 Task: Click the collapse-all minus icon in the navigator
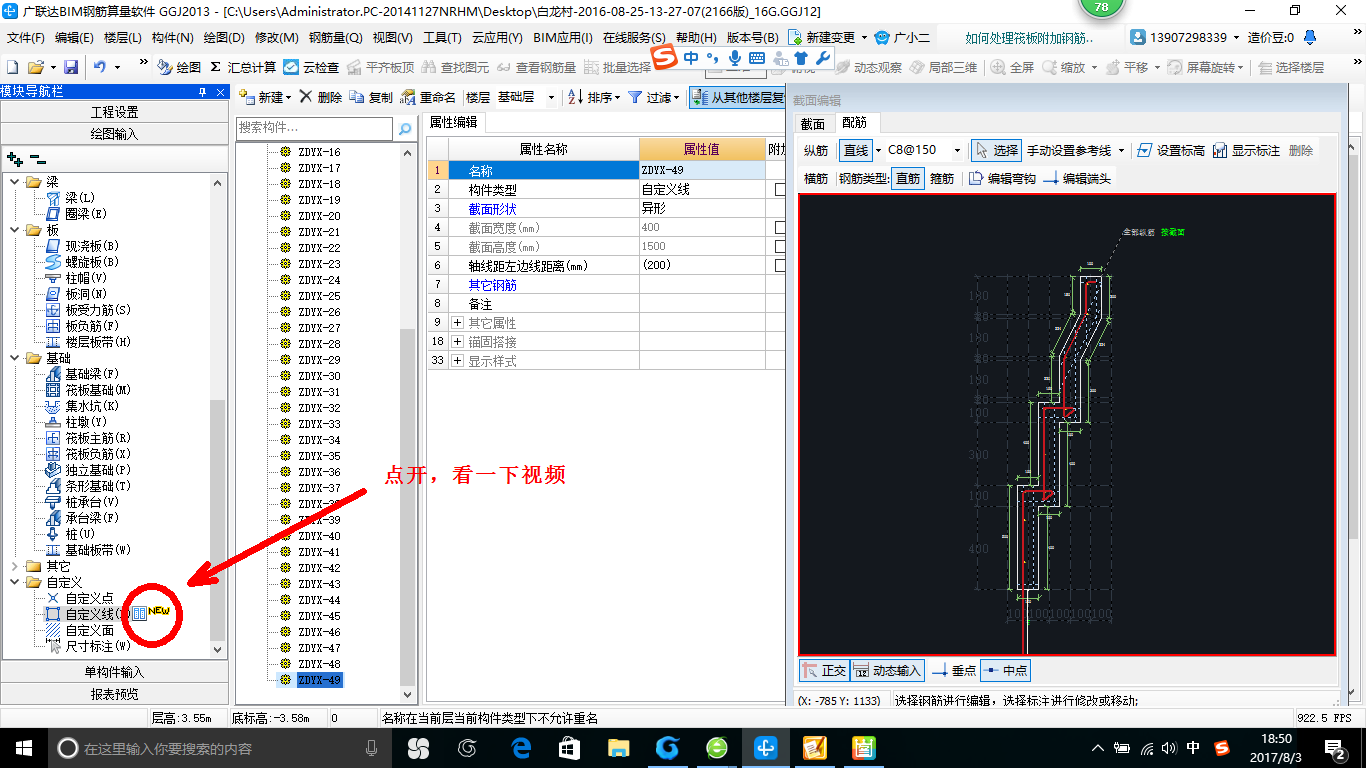(x=37, y=158)
